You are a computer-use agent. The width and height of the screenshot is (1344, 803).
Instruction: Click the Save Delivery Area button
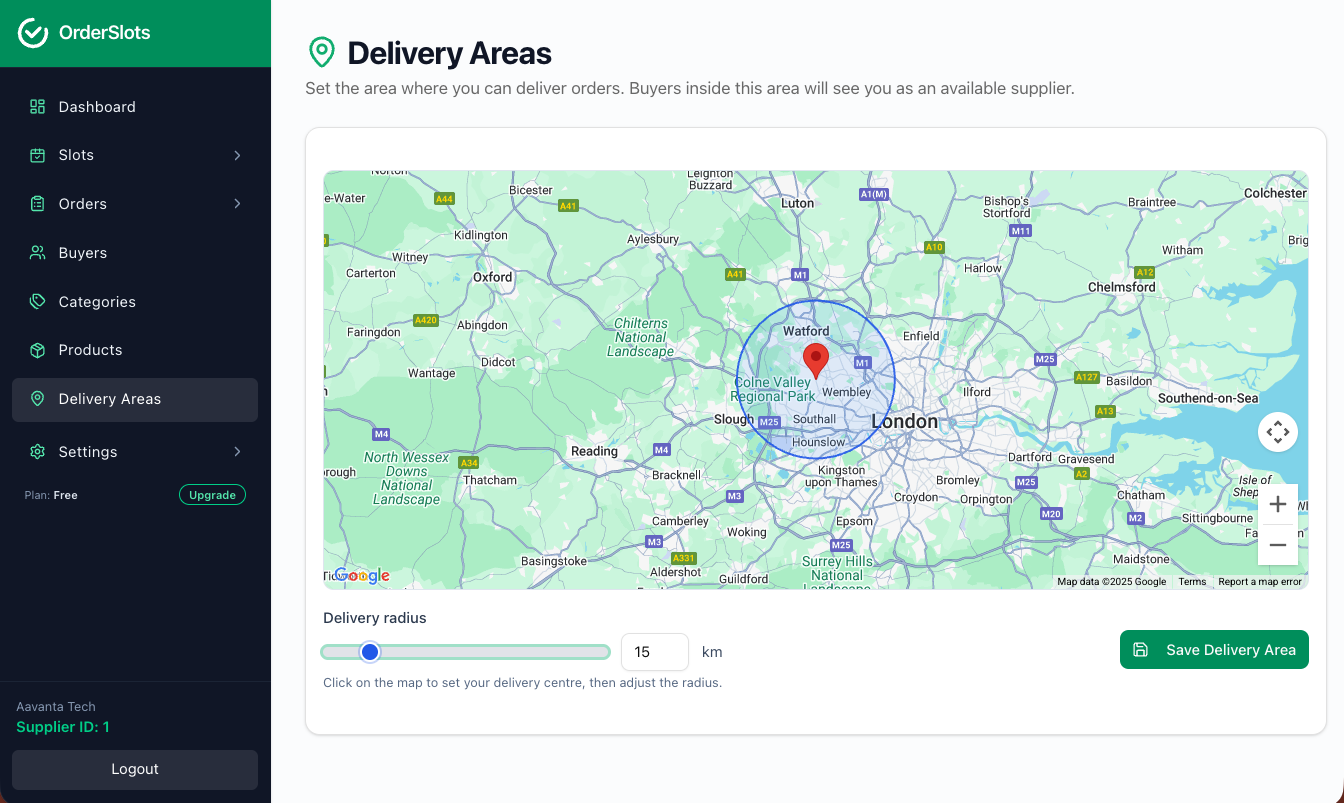[1214, 649]
